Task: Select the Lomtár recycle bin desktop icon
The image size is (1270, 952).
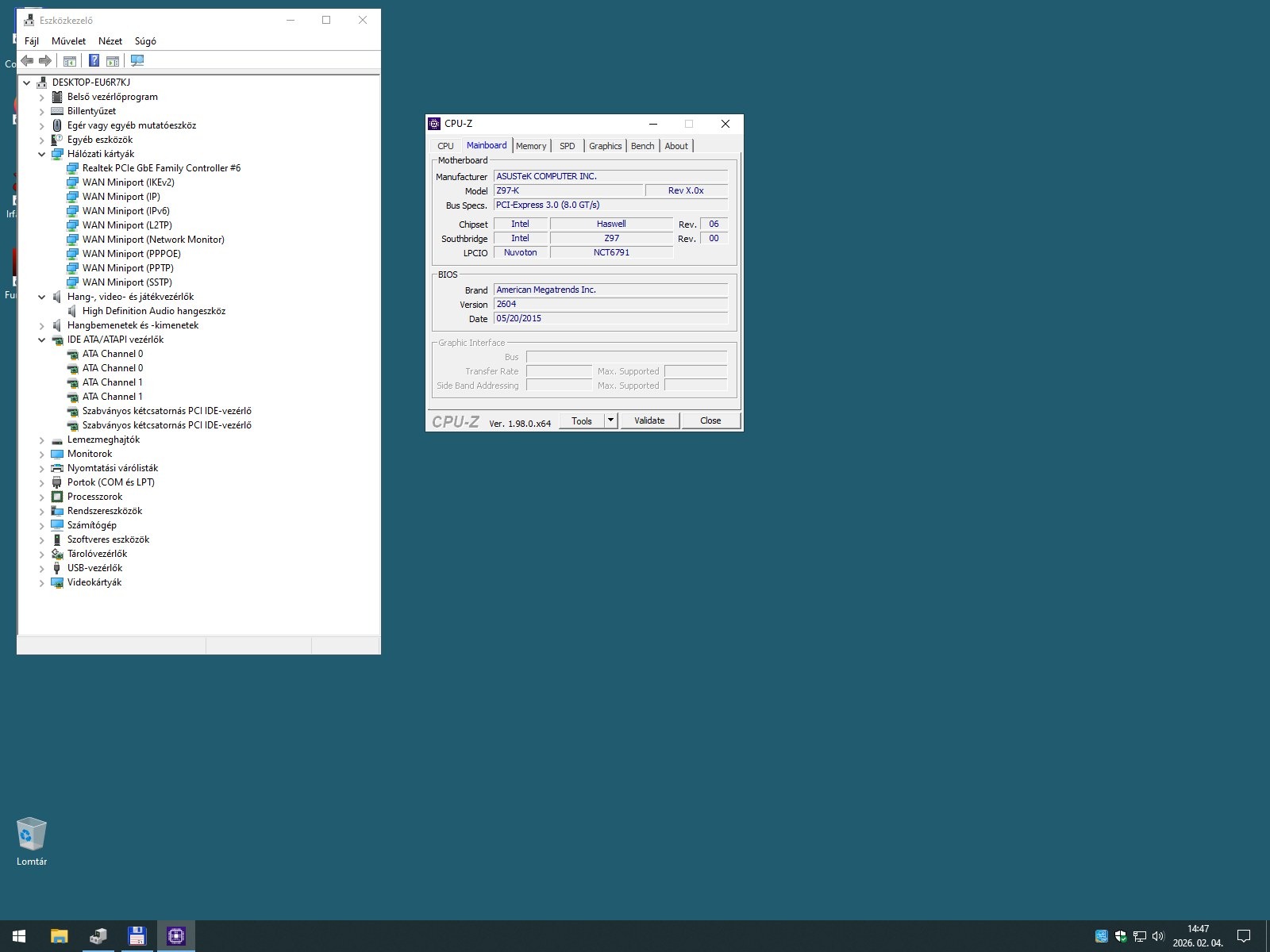Action: 32,842
